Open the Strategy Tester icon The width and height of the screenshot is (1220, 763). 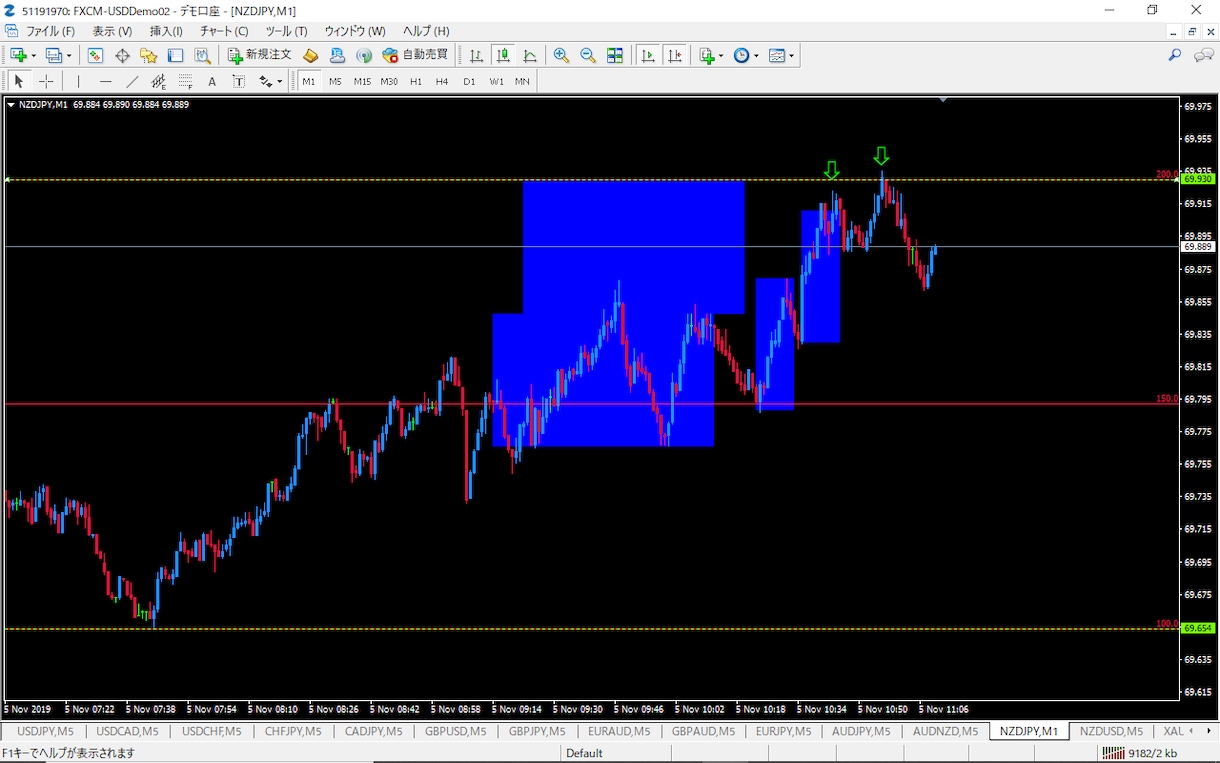tap(203, 56)
